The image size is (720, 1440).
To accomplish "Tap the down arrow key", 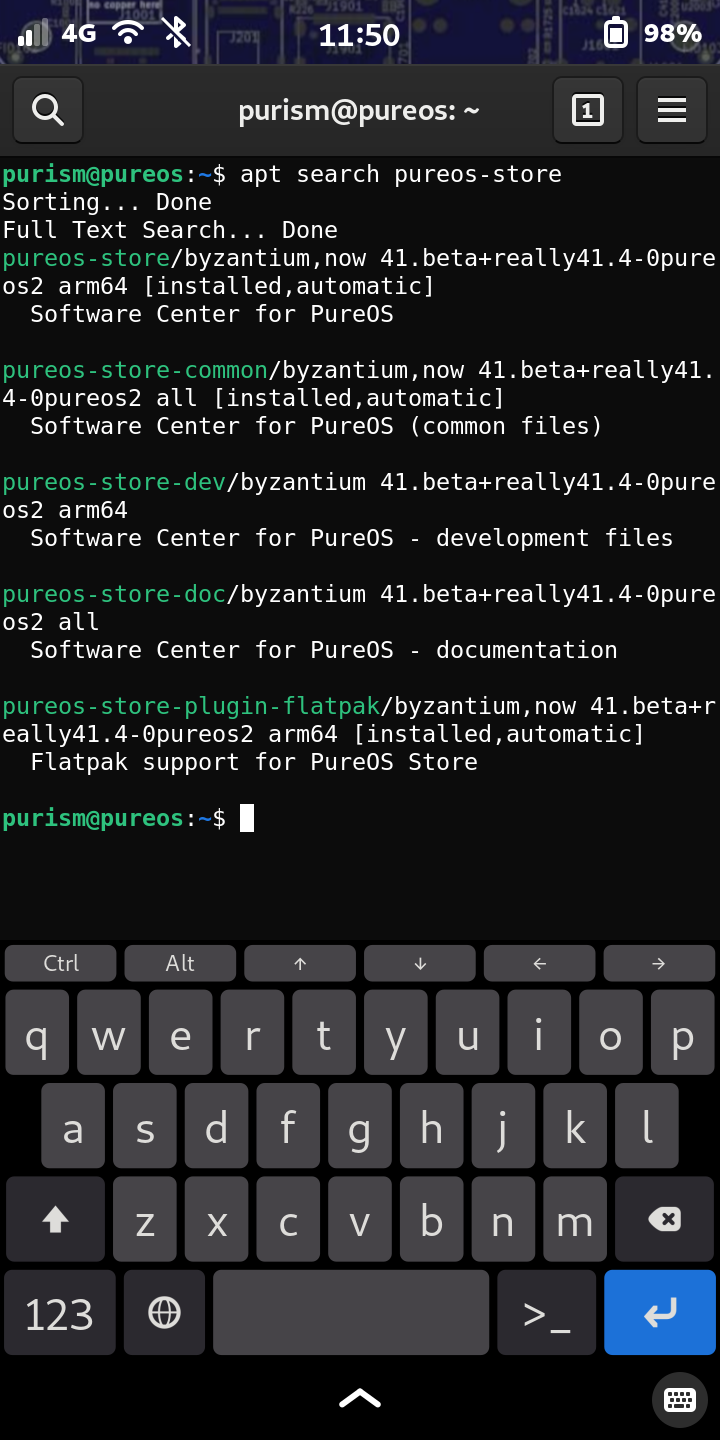I will pos(420,963).
